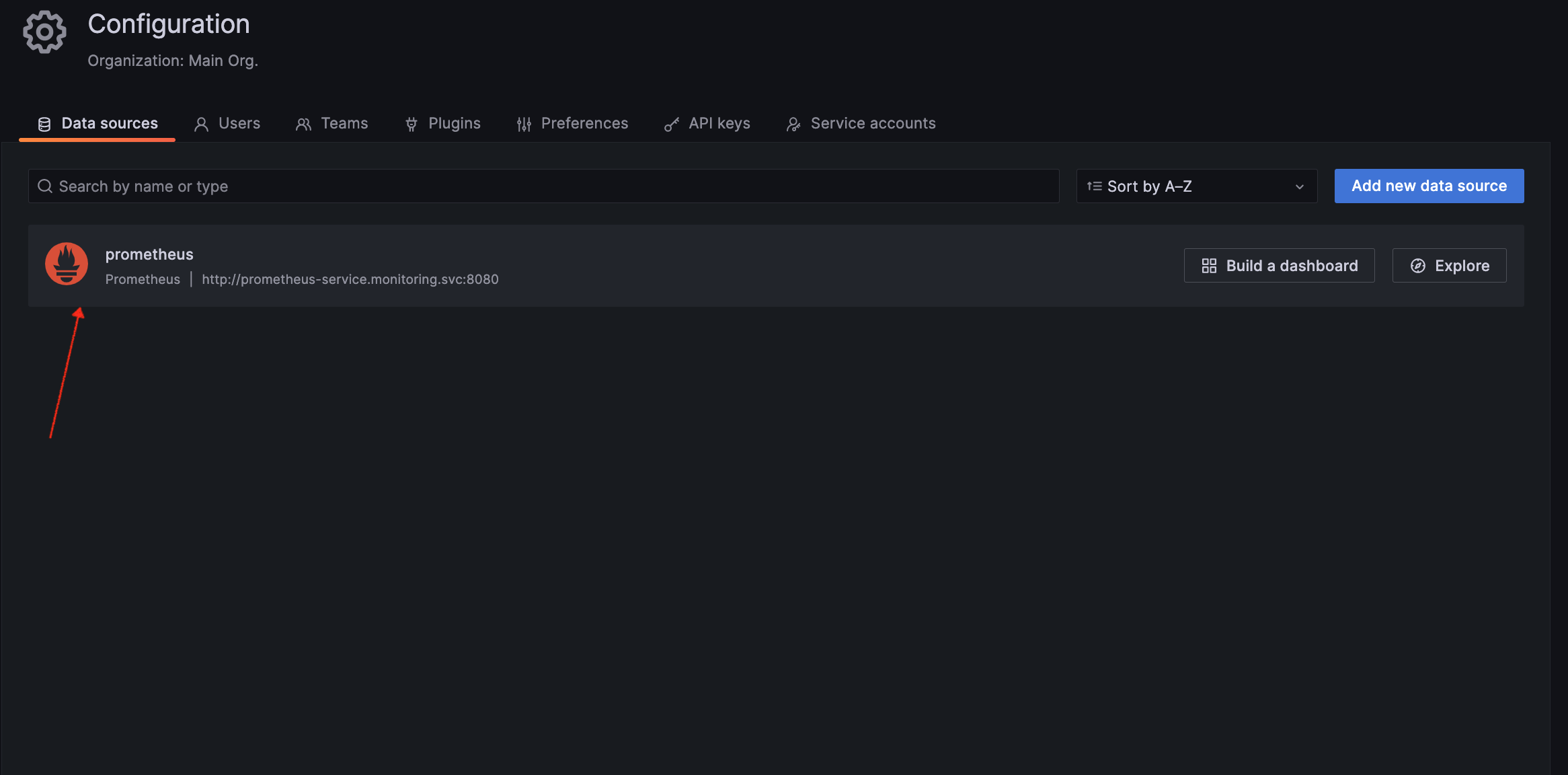1568x775 pixels.
Task: Open the prometheus data source name link
Action: coord(149,254)
